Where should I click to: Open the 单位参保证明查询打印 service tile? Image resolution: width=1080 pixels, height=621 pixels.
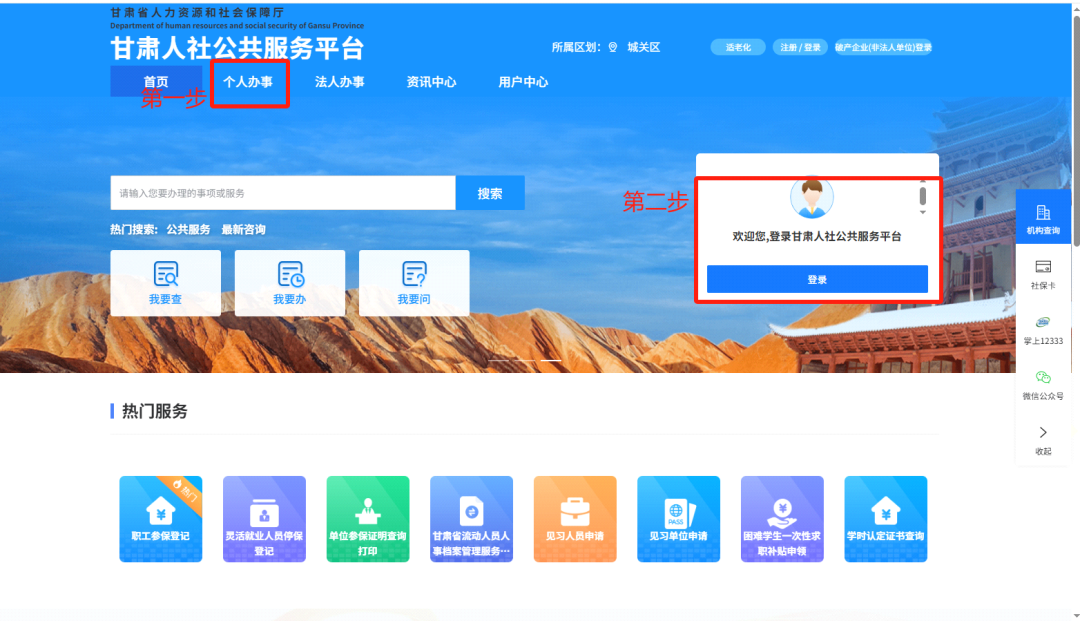click(x=368, y=518)
